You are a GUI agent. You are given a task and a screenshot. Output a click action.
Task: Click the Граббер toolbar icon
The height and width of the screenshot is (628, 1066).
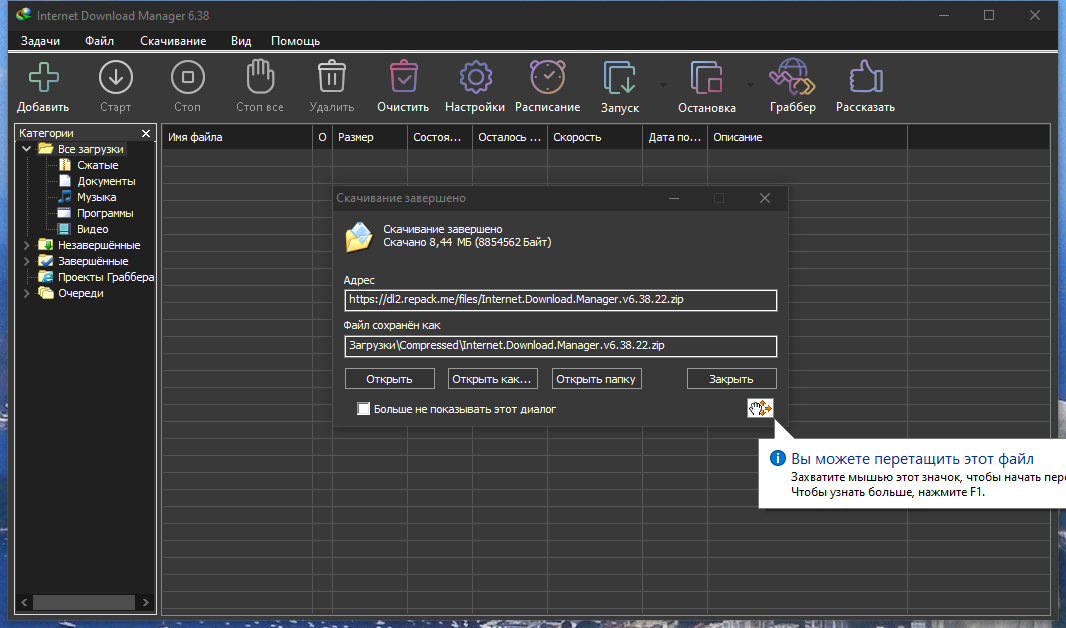792,78
